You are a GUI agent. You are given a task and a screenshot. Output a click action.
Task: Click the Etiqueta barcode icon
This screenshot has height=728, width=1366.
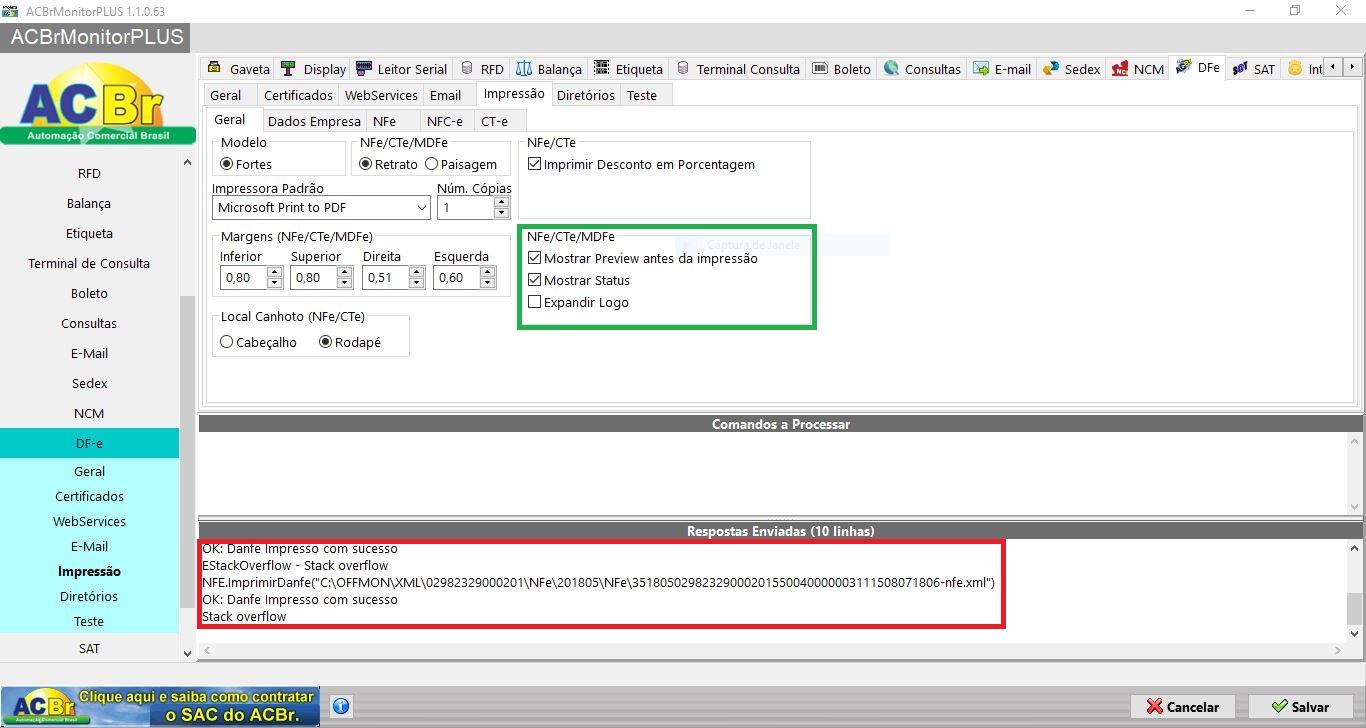(601, 68)
